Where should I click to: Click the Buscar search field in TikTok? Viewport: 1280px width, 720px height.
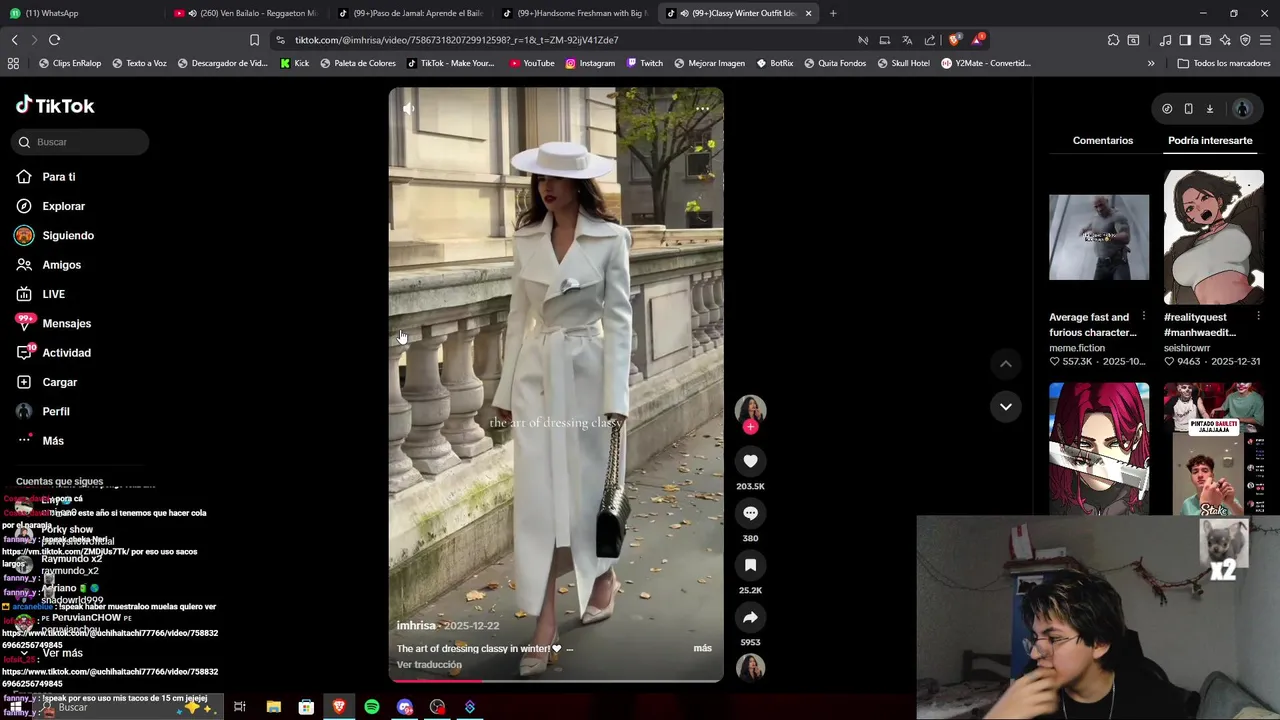click(x=80, y=142)
